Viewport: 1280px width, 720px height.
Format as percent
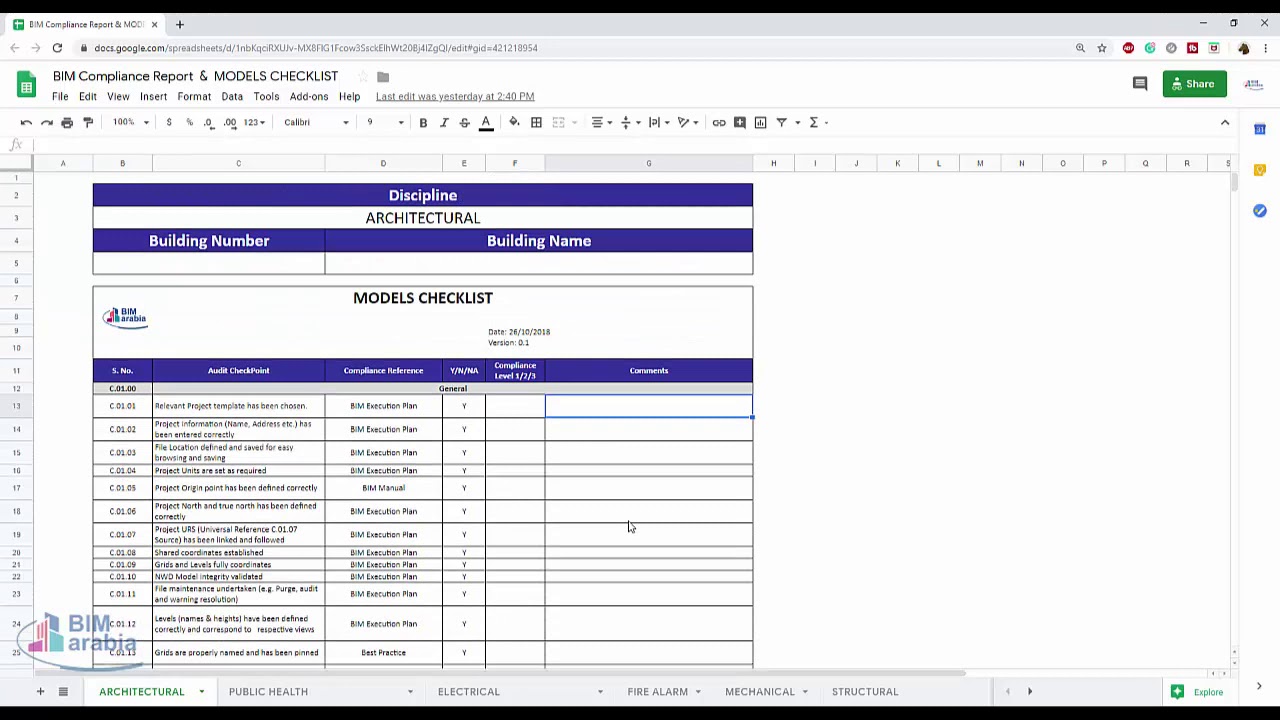pos(189,122)
